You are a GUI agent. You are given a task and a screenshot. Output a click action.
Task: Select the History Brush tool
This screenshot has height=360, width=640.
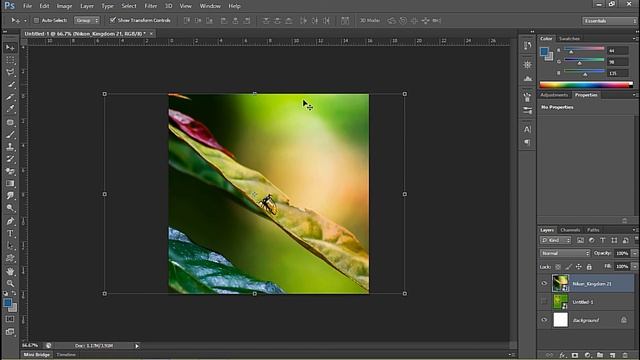click(x=10, y=159)
